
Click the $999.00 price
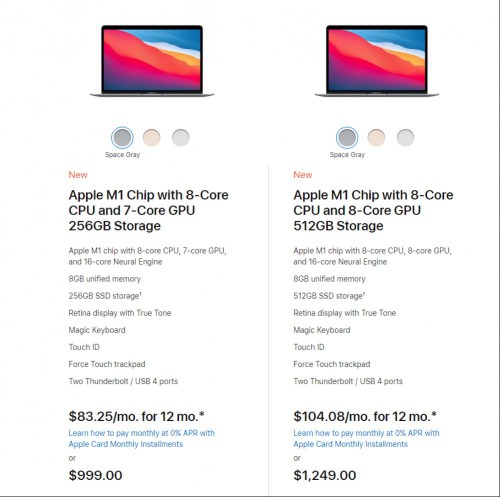click(95, 475)
